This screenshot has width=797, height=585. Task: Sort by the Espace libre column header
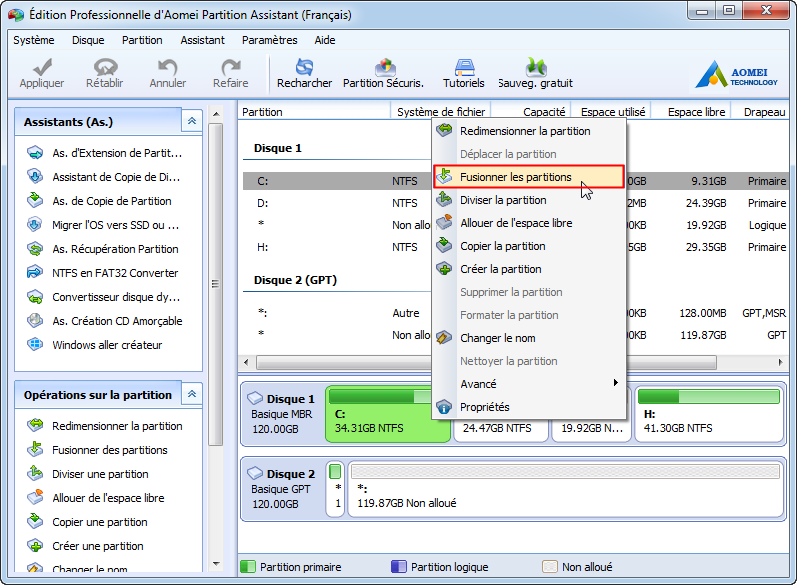click(693, 112)
